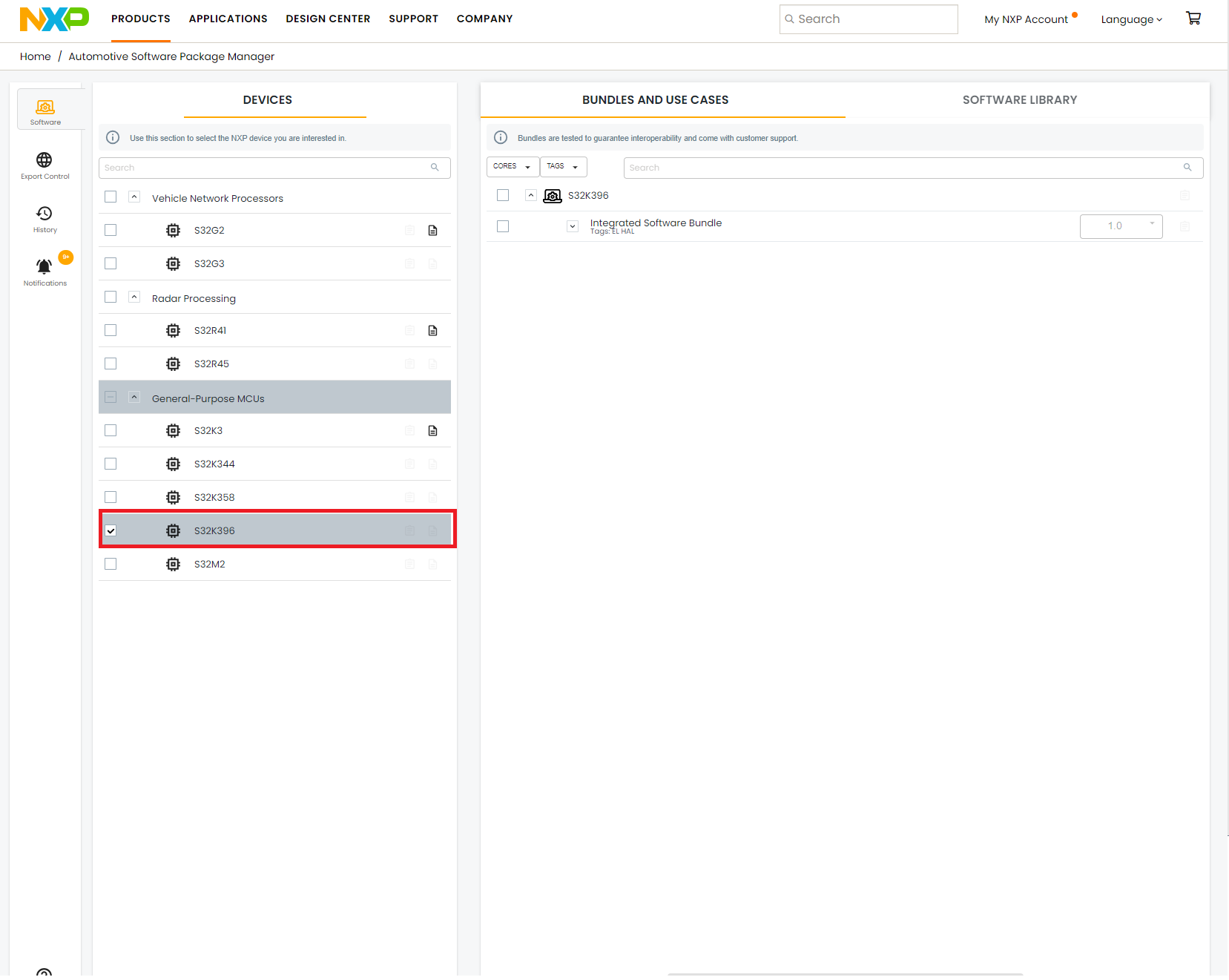Open the Design Center menu

pyautogui.click(x=328, y=19)
